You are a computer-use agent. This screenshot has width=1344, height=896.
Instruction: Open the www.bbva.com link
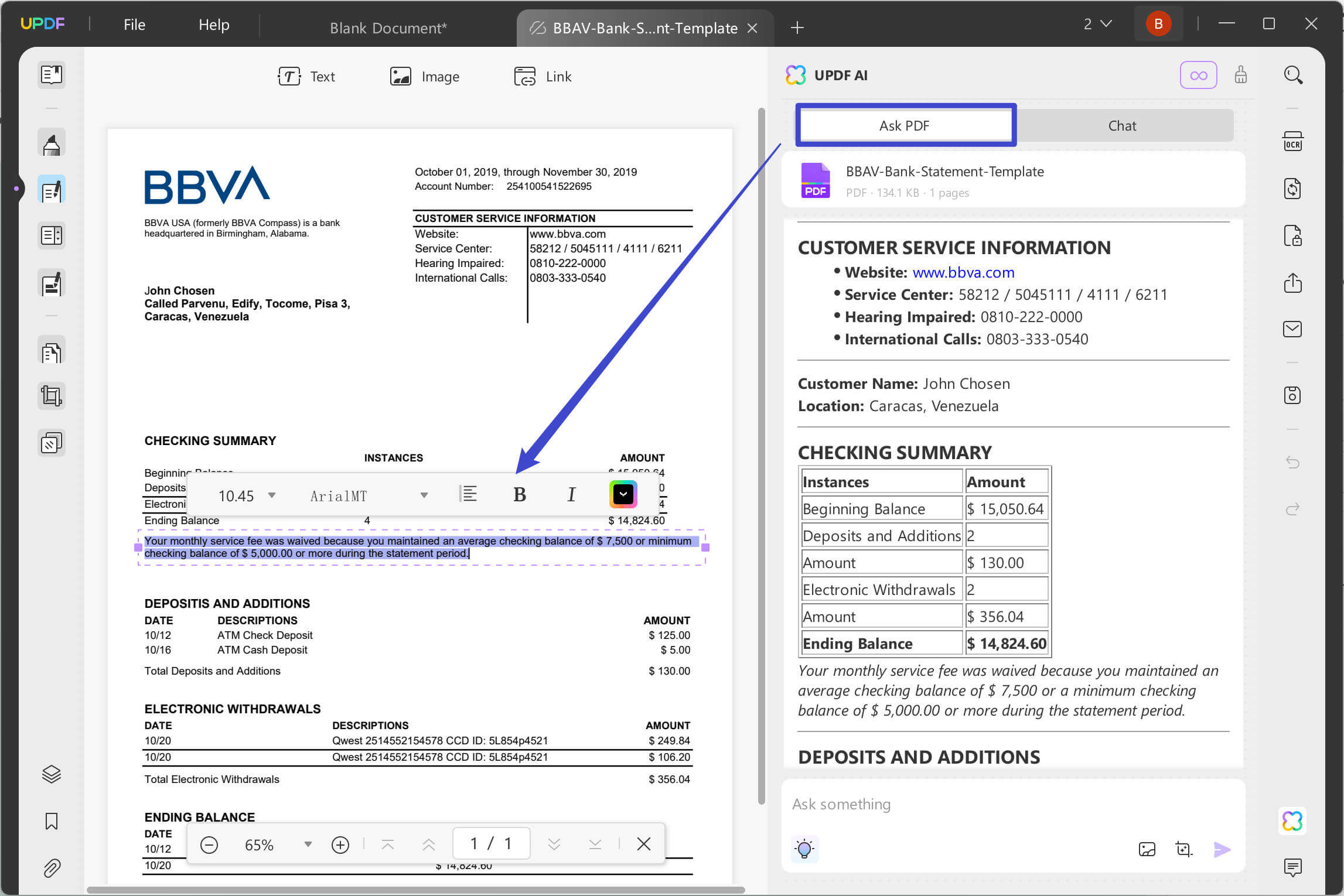pyautogui.click(x=963, y=272)
